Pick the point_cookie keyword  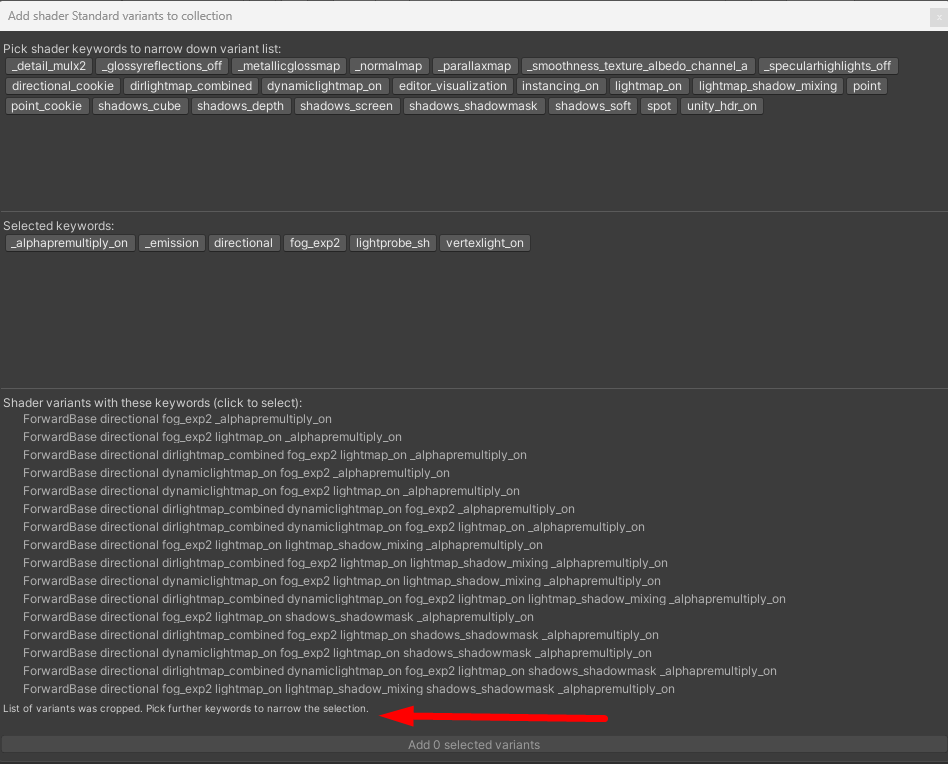click(47, 106)
